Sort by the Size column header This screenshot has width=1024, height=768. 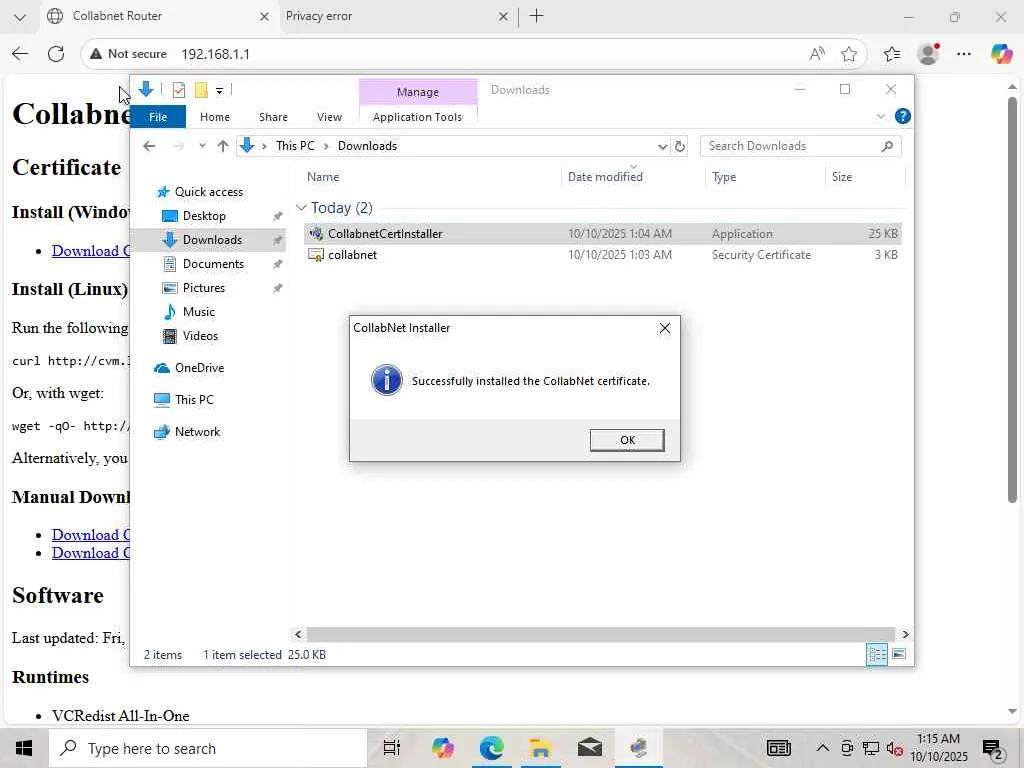click(842, 177)
